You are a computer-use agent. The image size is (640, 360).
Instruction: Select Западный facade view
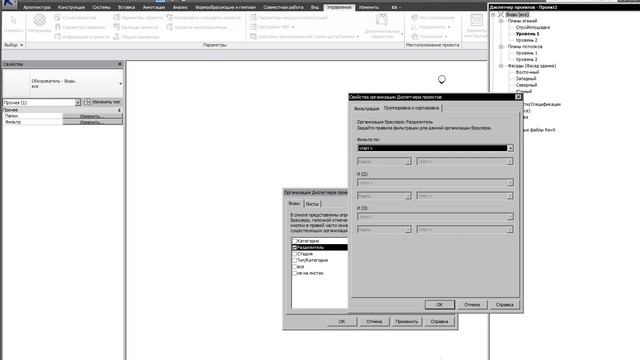coord(526,78)
